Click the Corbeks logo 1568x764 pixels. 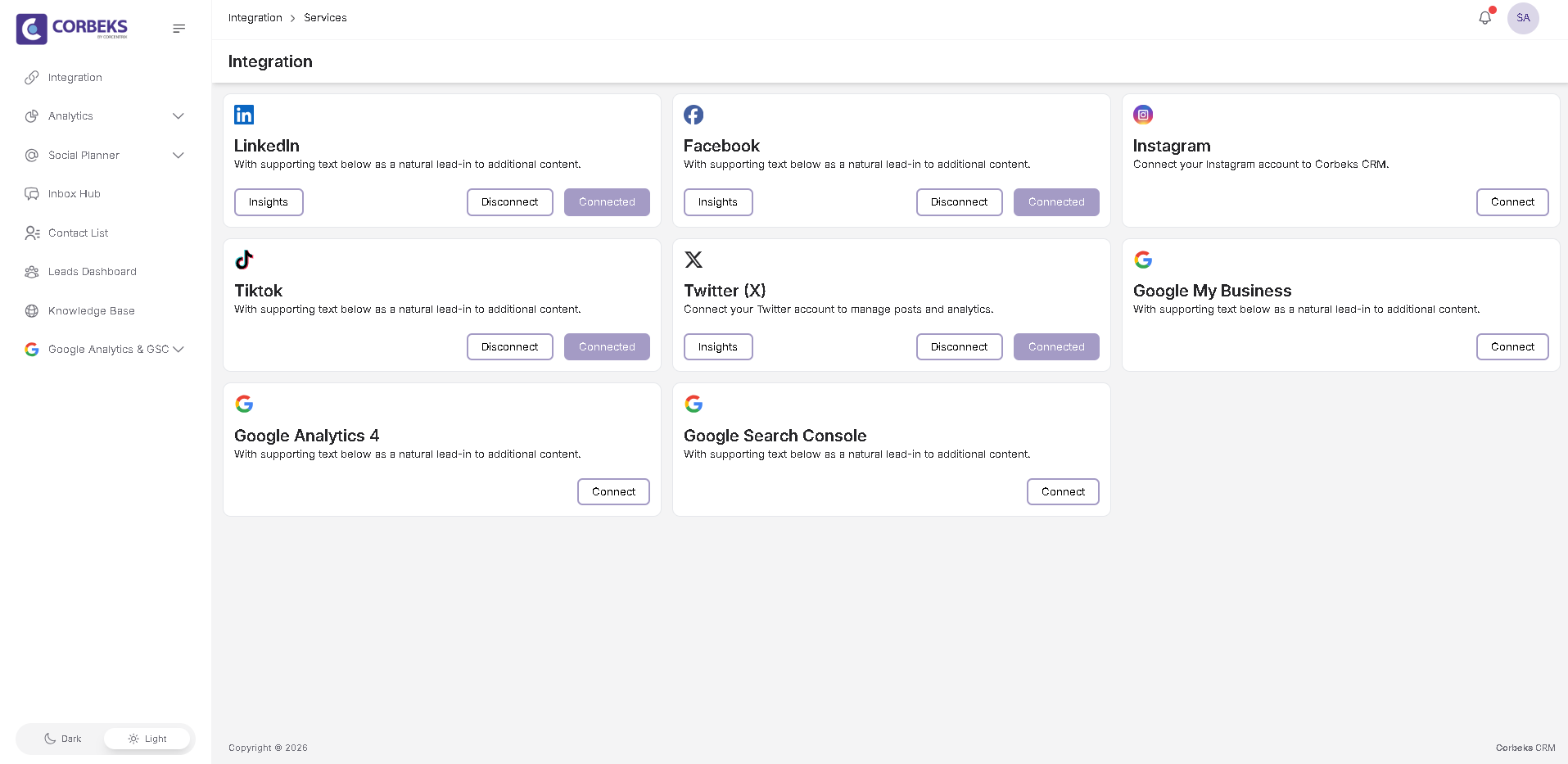pos(72,29)
